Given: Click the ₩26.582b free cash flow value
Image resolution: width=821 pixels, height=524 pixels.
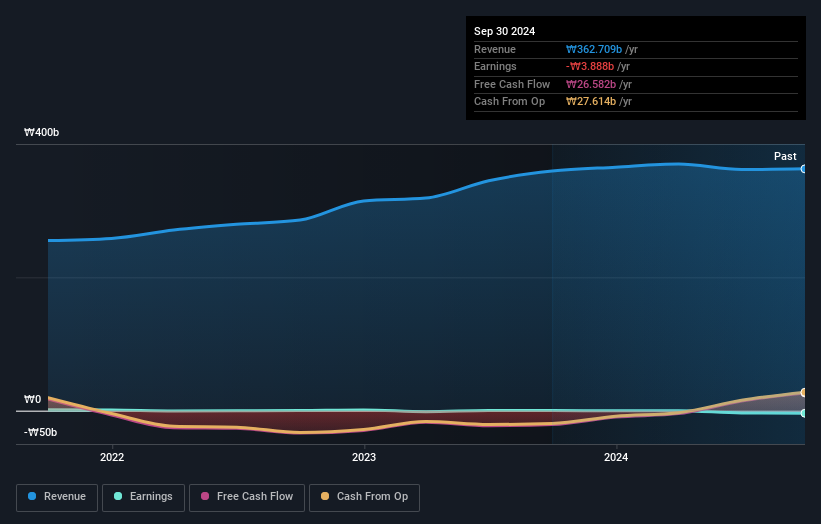Looking at the screenshot, I should (591, 84).
